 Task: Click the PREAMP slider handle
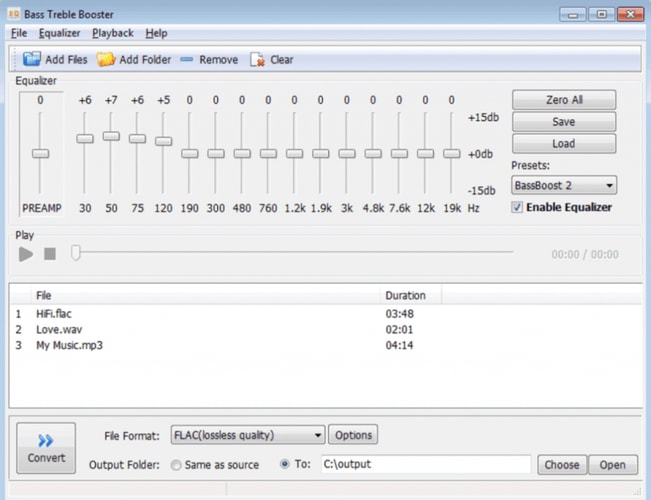tap(40, 153)
